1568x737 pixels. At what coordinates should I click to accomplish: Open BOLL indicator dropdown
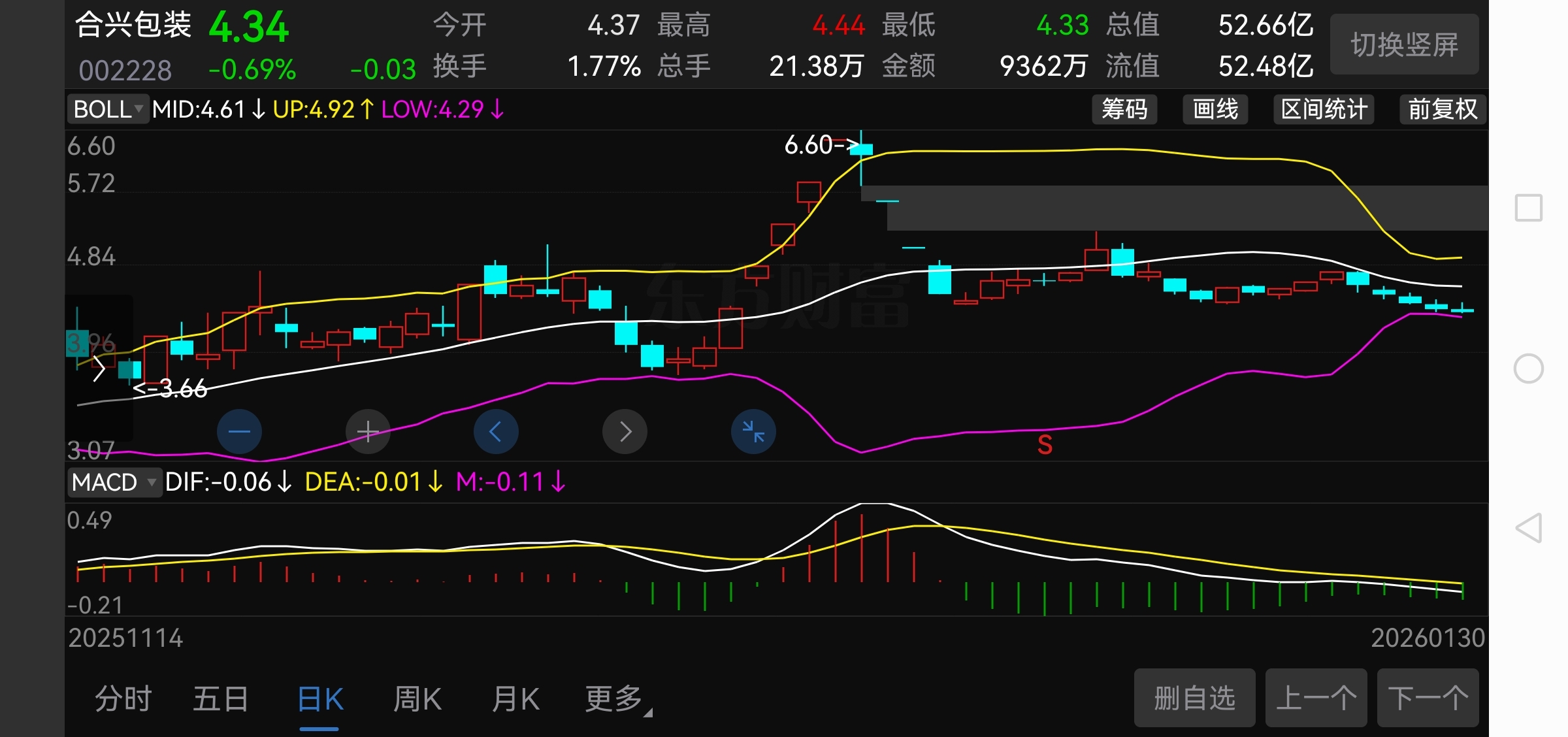click(108, 109)
